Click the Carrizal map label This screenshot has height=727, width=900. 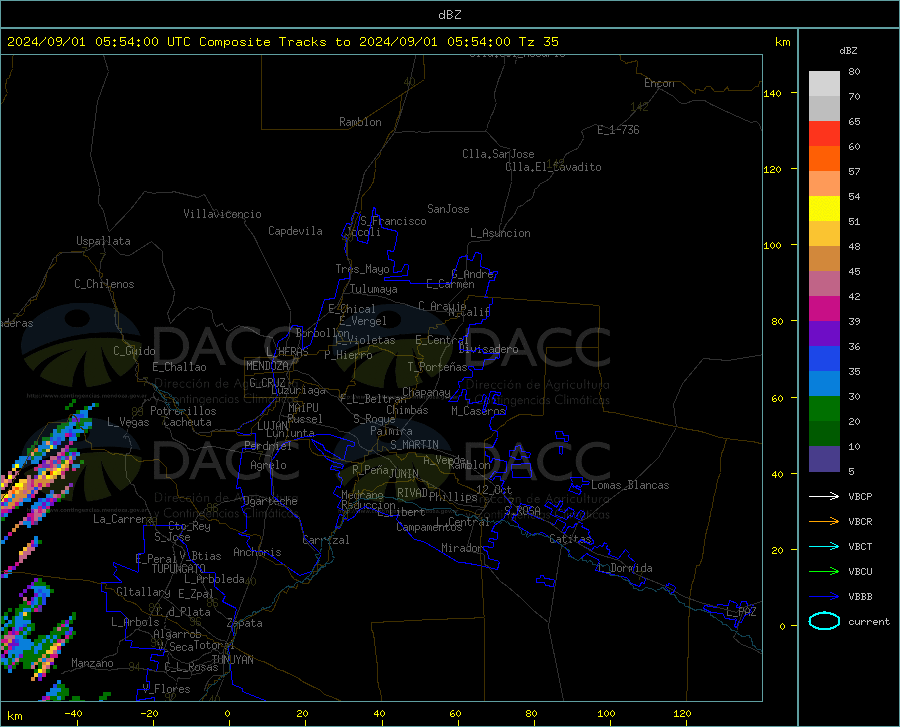pyautogui.click(x=325, y=540)
